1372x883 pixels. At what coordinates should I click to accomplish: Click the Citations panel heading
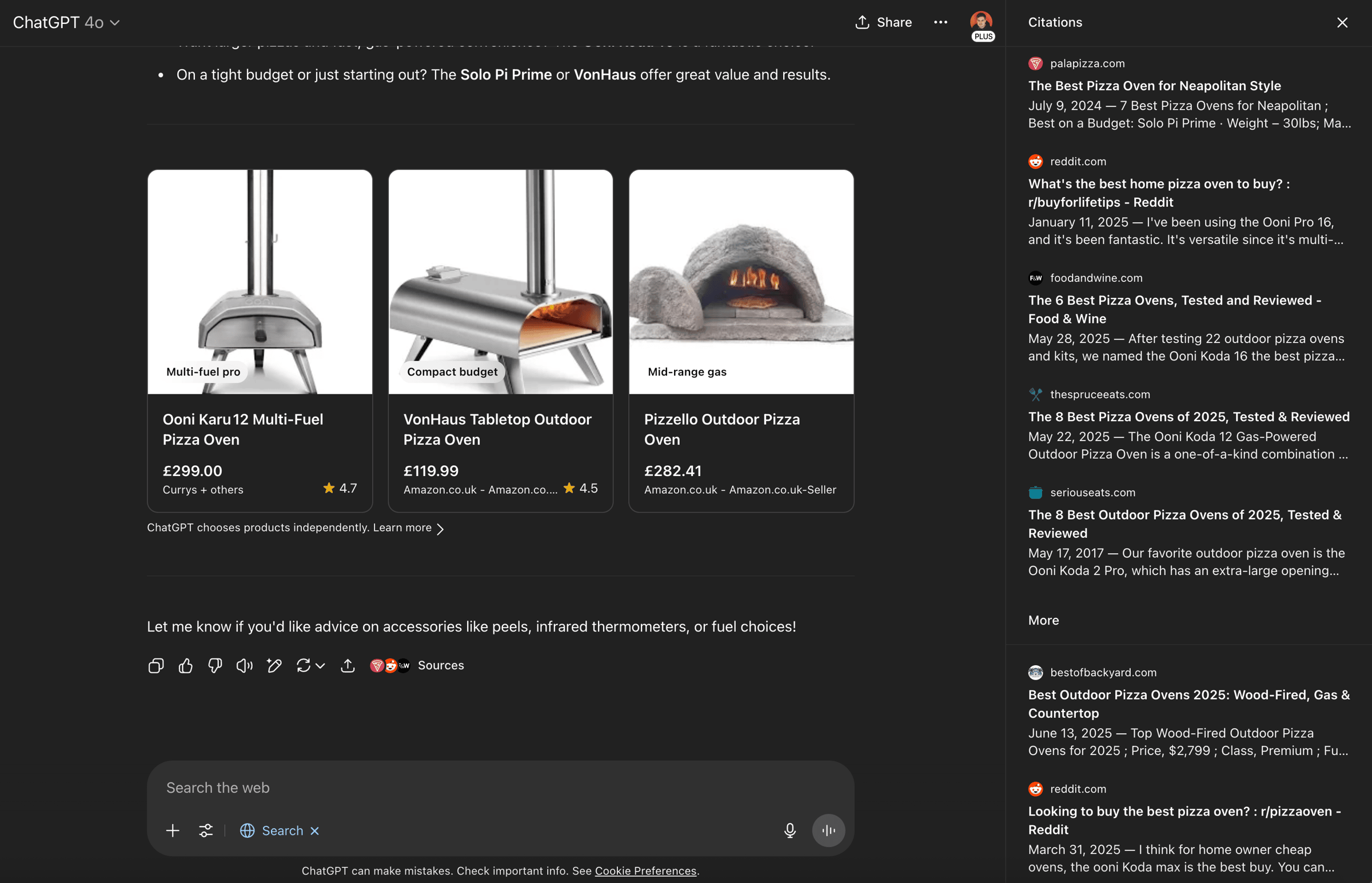click(1055, 22)
